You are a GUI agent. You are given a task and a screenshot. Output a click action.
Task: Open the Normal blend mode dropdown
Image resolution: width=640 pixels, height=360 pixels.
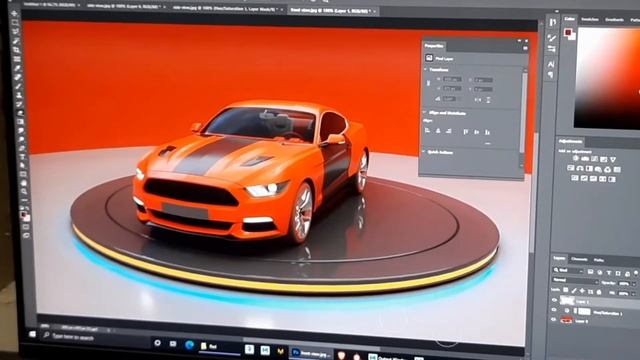coord(575,280)
